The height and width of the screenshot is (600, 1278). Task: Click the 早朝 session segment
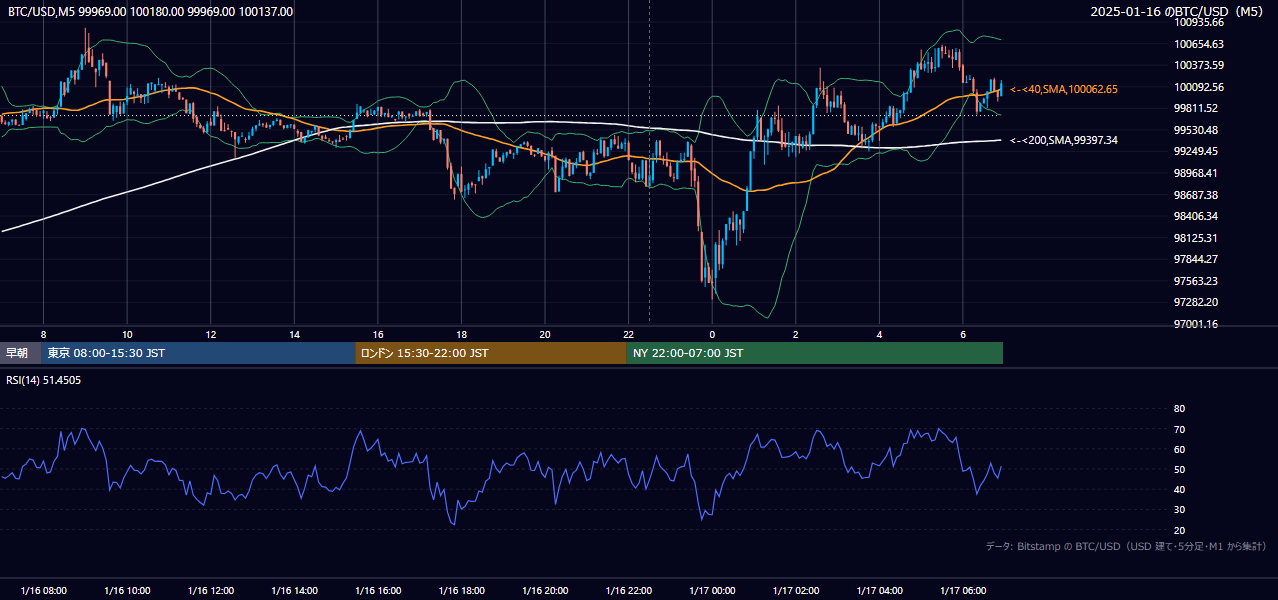tap(20, 353)
